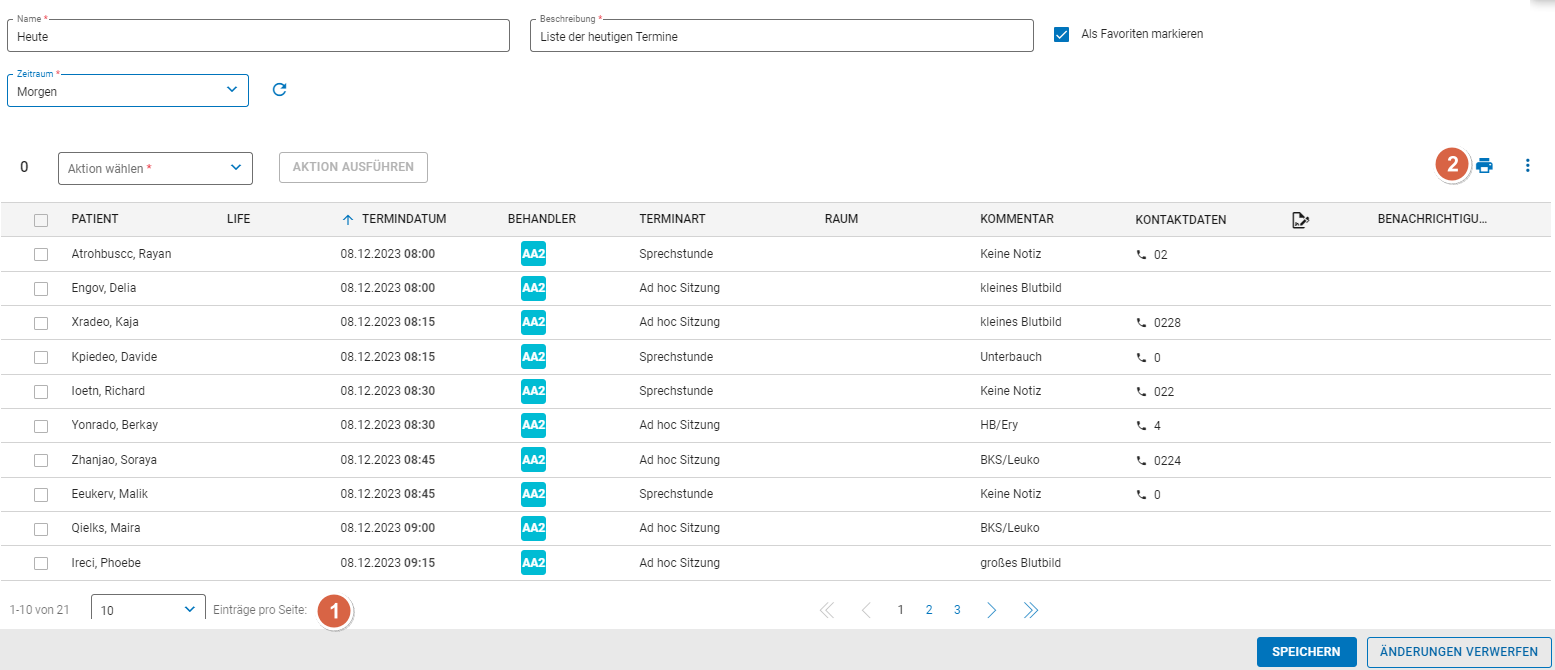Jump to the last page of results
The image size is (1555, 670).
(x=1030, y=610)
